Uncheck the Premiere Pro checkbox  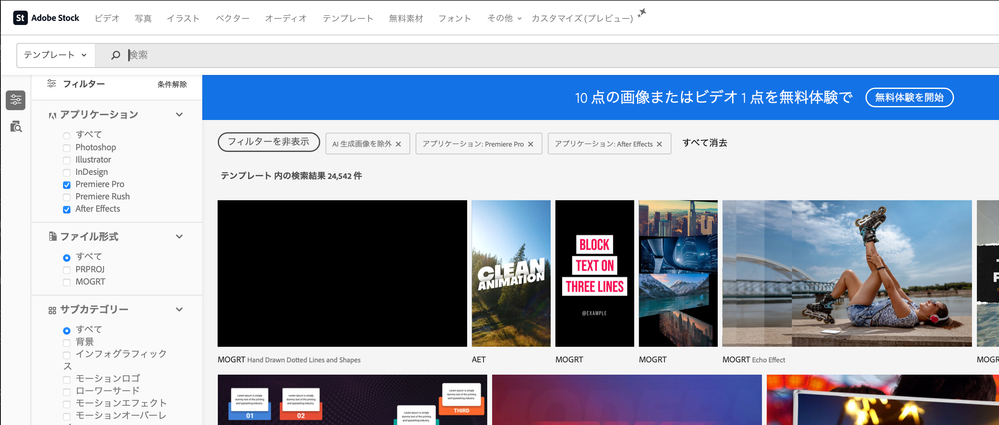point(67,185)
